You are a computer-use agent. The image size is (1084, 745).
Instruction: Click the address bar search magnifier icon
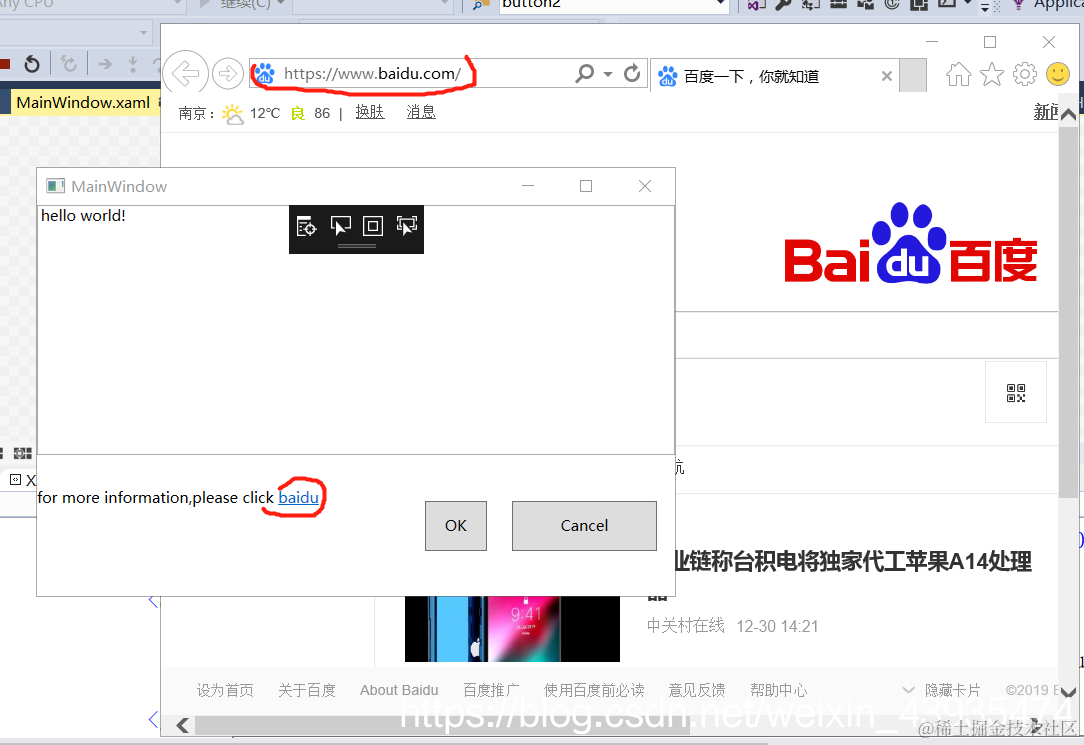point(583,73)
